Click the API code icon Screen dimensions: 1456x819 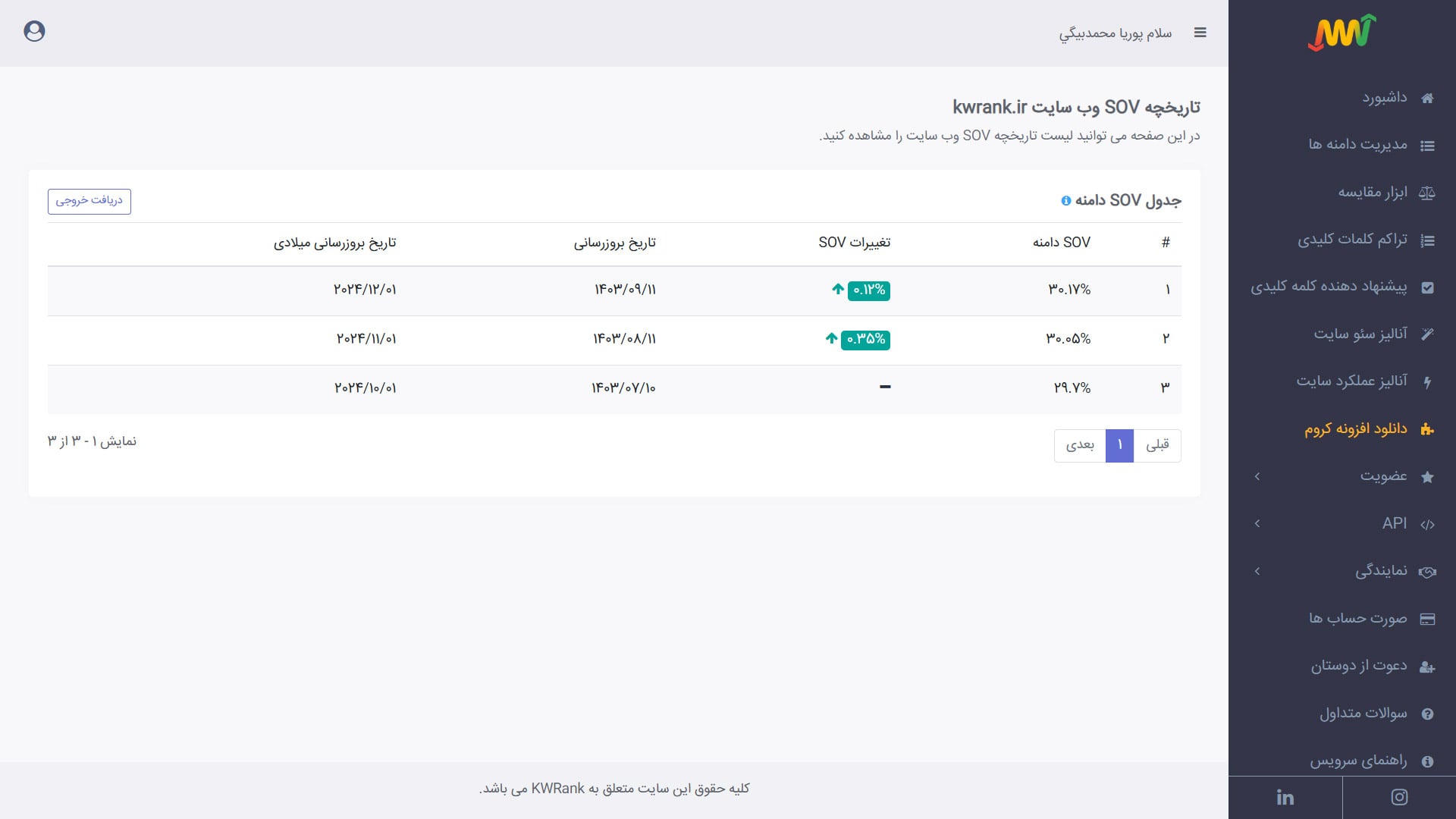1427,524
